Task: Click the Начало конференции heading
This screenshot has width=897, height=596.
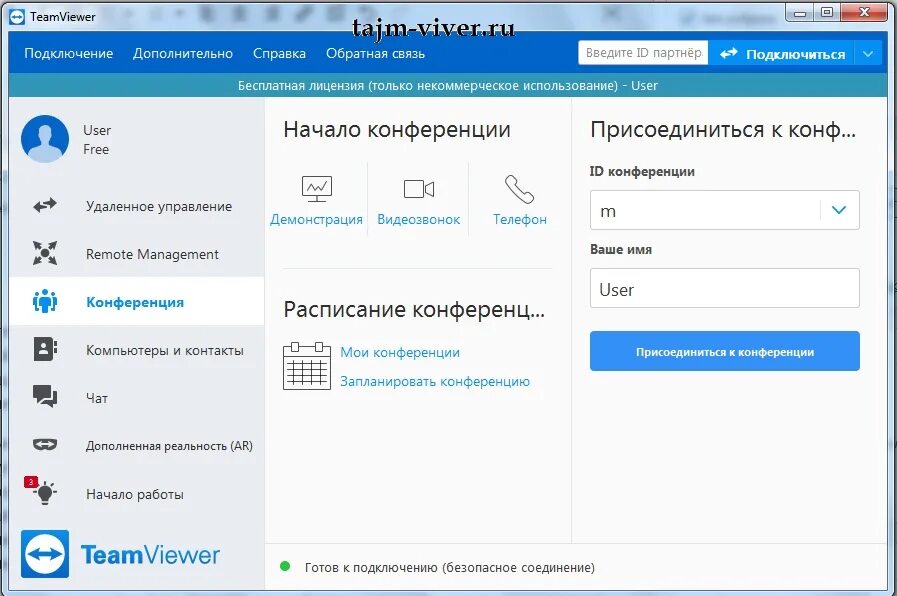Action: point(396,129)
